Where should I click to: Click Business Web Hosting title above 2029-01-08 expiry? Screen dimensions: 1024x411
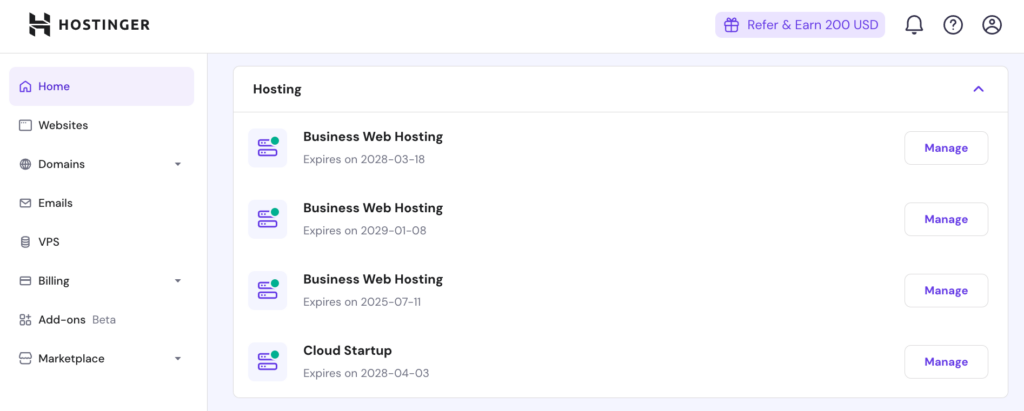[373, 208]
